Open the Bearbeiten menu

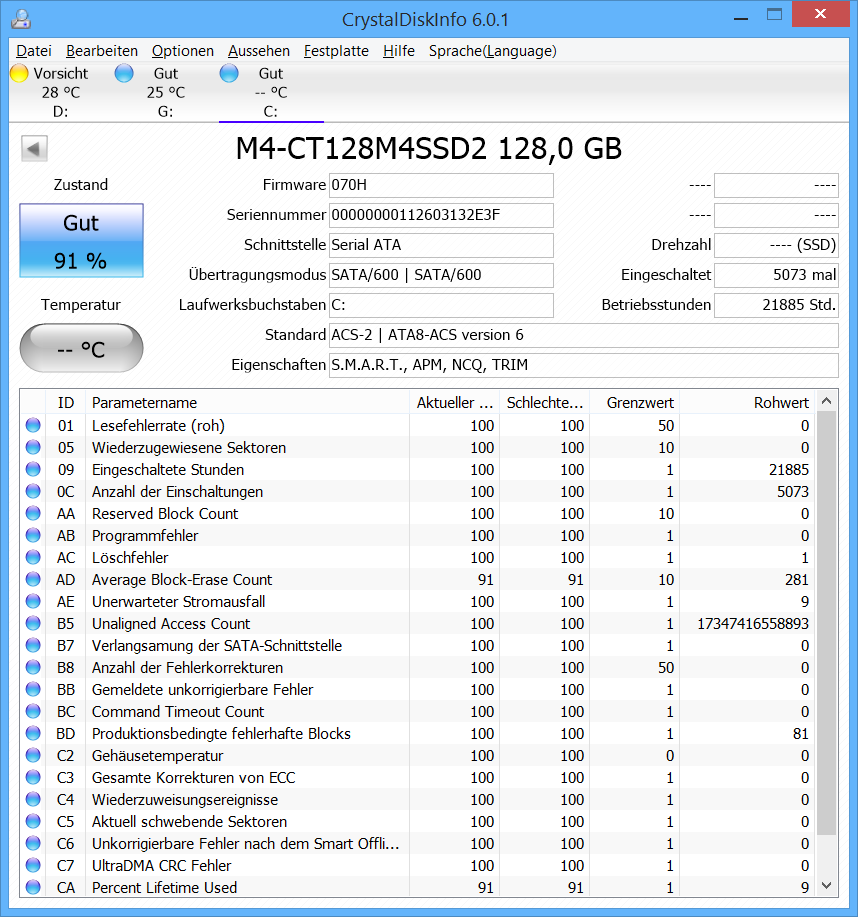pyautogui.click(x=102, y=51)
